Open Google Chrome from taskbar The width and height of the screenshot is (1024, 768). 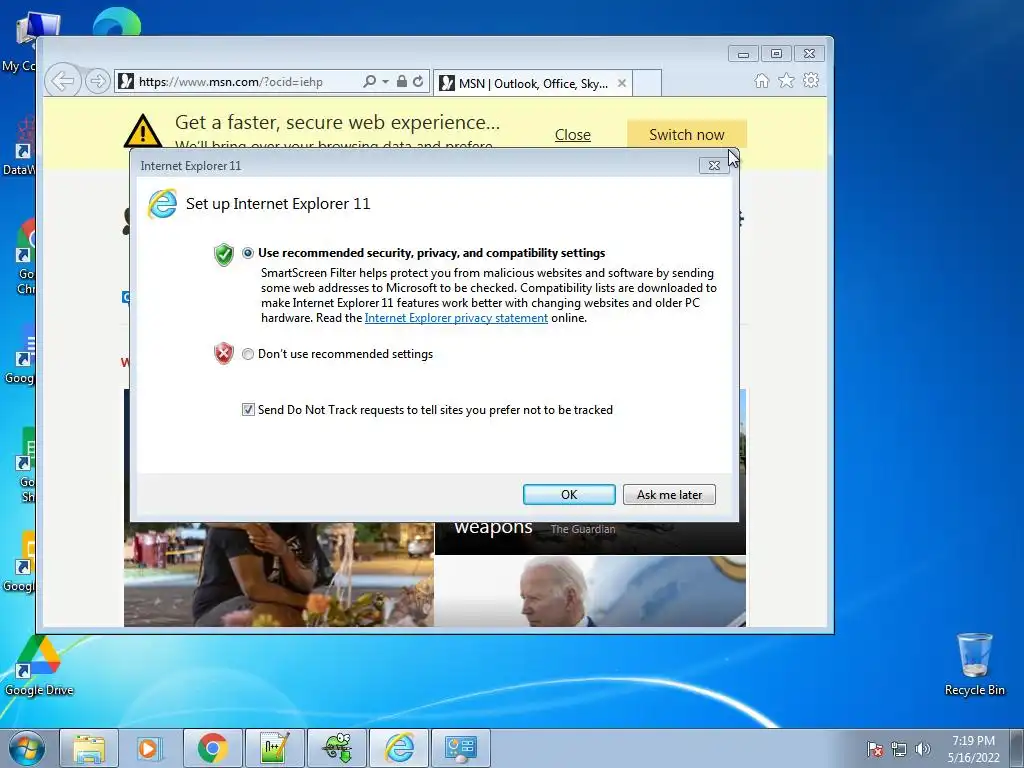[x=212, y=748]
